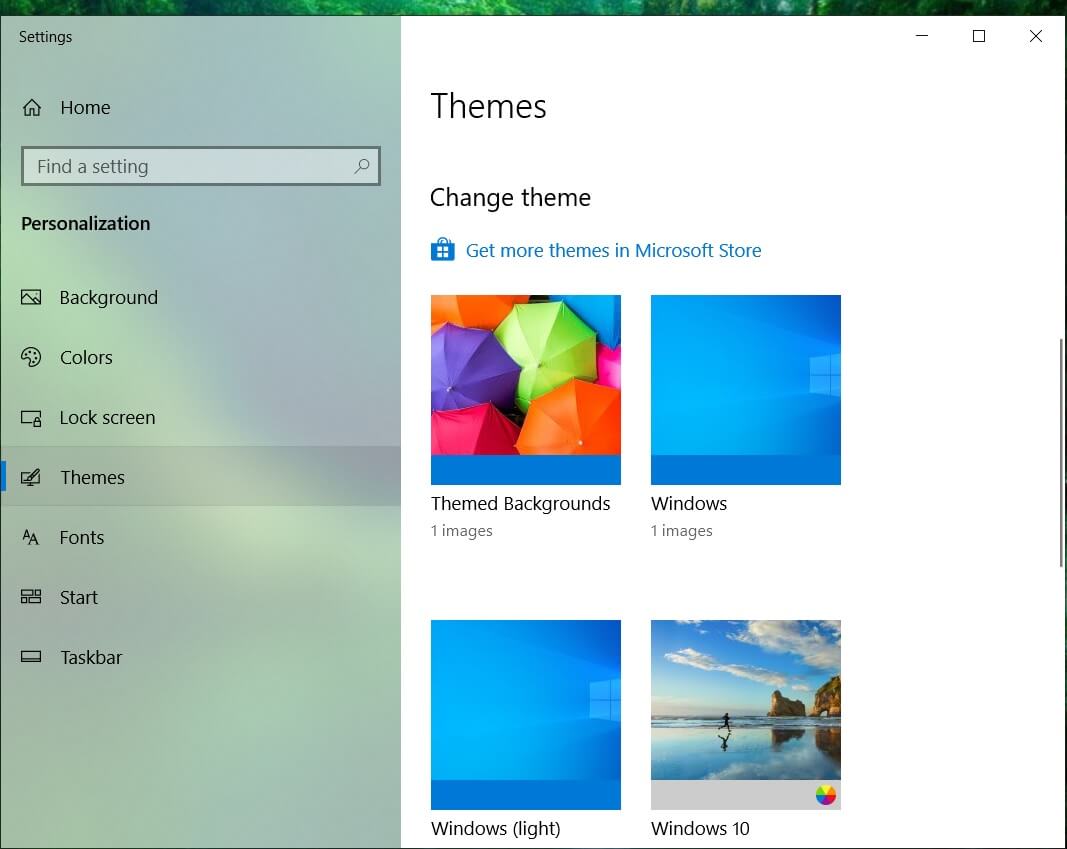Open Start settings

201,597
